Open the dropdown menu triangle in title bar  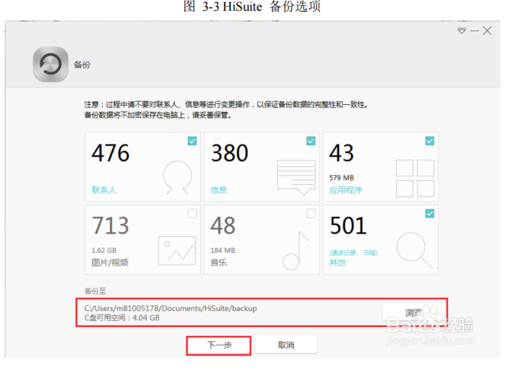[462, 31]
